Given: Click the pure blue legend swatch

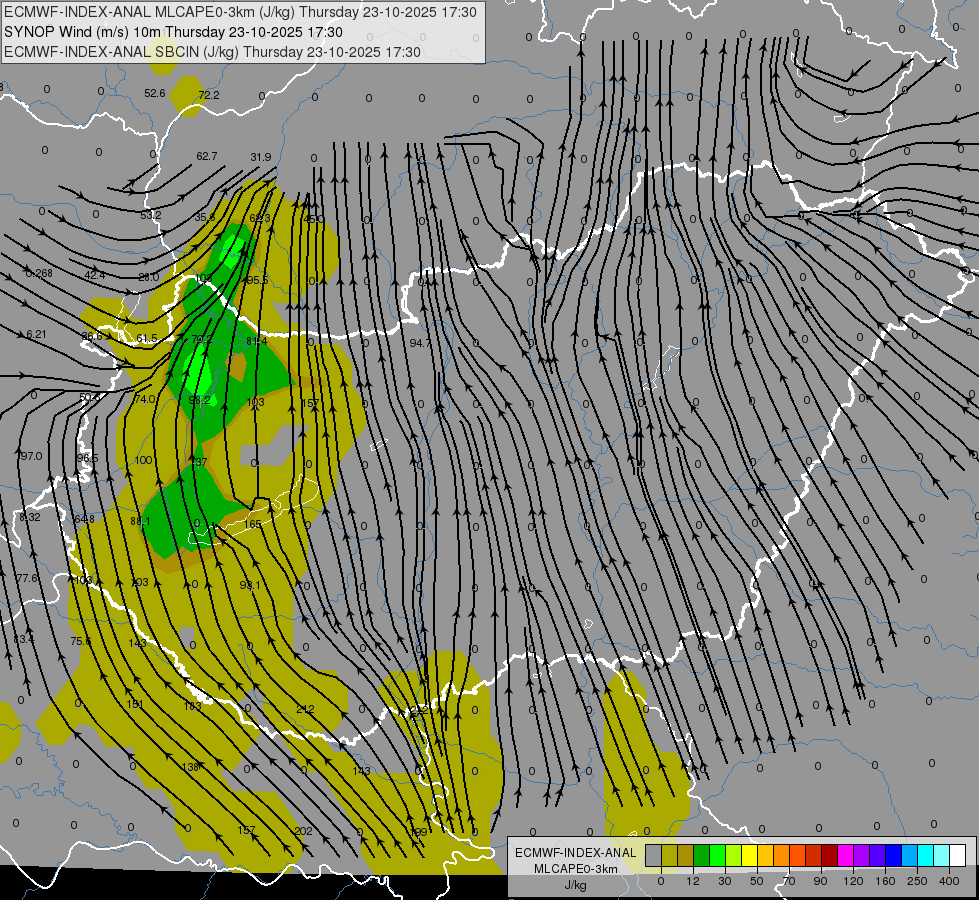Looking at the screenshot, I should click(x=893, y=855).
